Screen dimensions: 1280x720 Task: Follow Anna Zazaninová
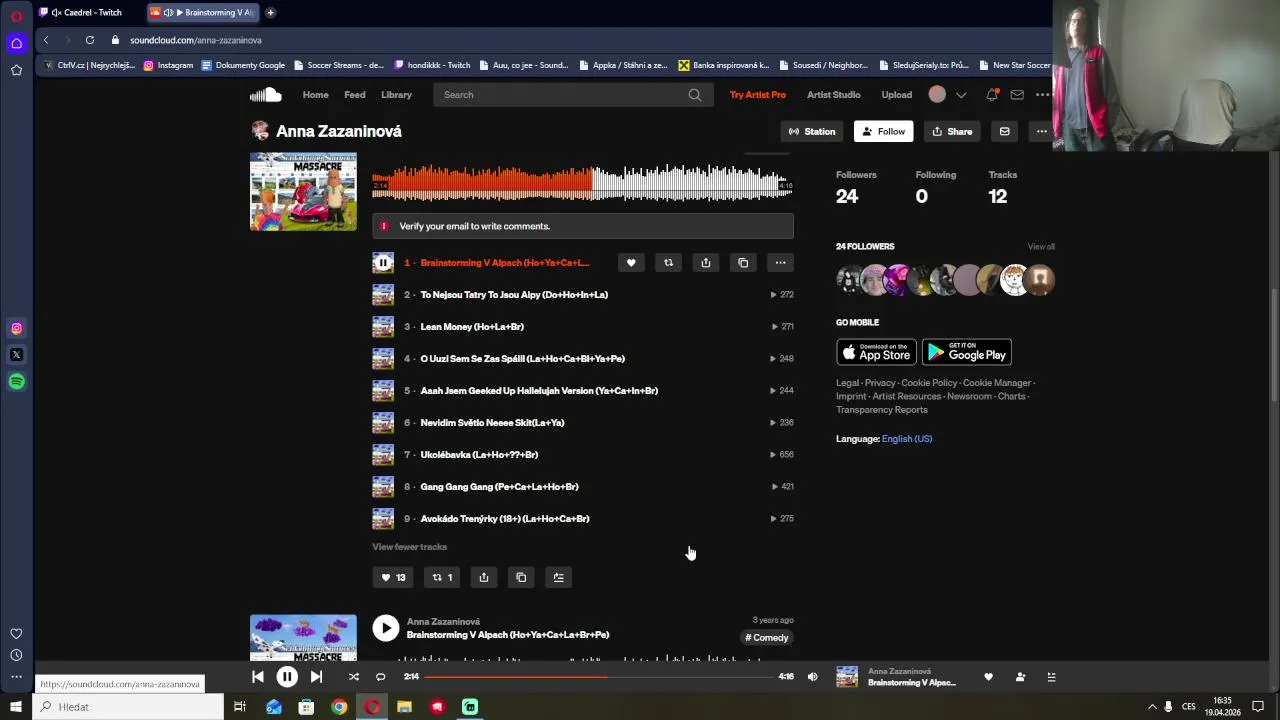[883, 131]
